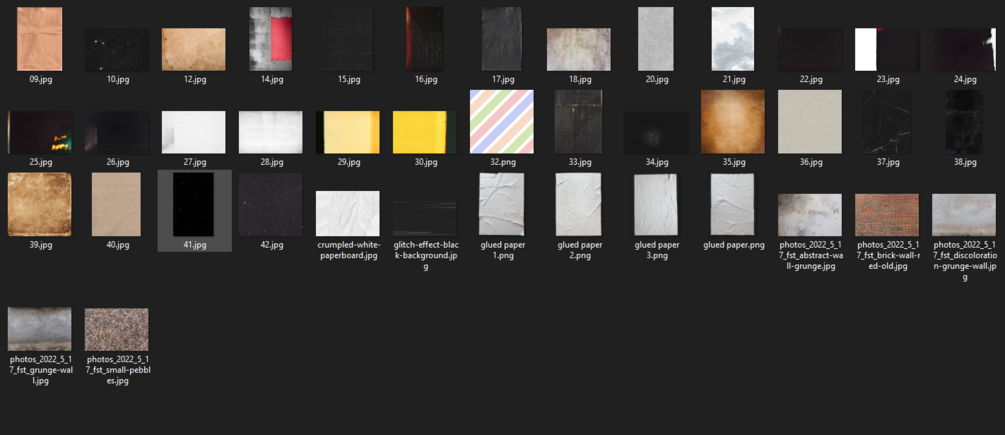Click the file name label 21.jpg
The image size is (1005, 435).
pos(733,79)
